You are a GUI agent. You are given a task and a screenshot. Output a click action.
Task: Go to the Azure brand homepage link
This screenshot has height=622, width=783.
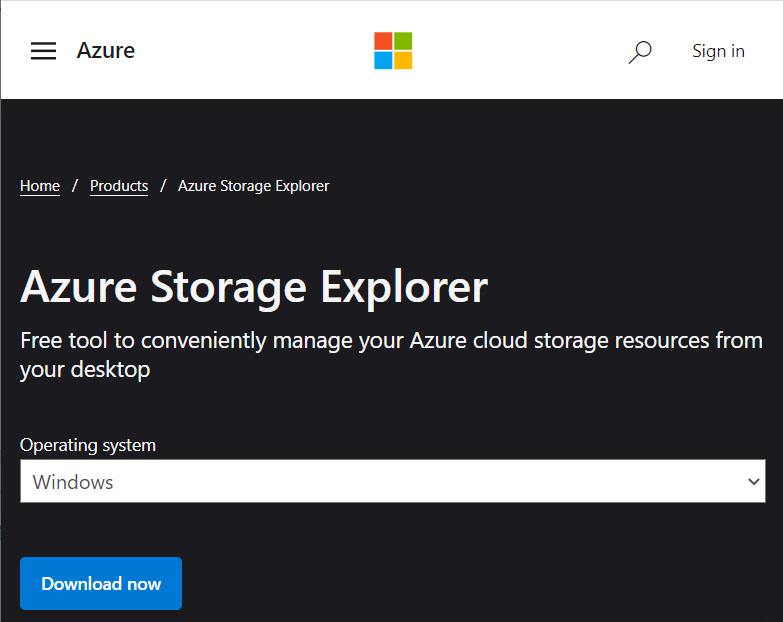[x=106, y=50]
